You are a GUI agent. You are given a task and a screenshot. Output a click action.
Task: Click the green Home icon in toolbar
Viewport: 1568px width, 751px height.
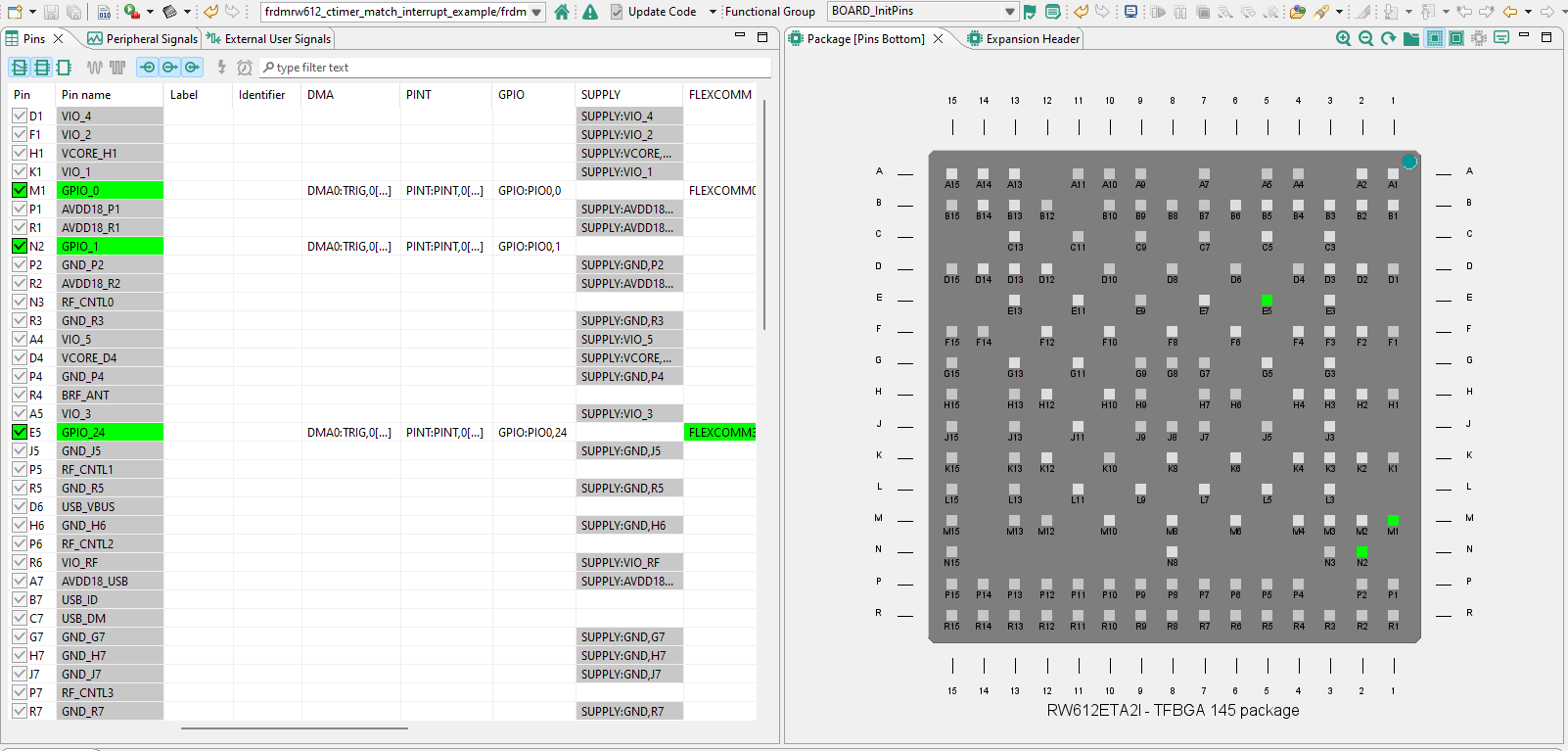562,12
